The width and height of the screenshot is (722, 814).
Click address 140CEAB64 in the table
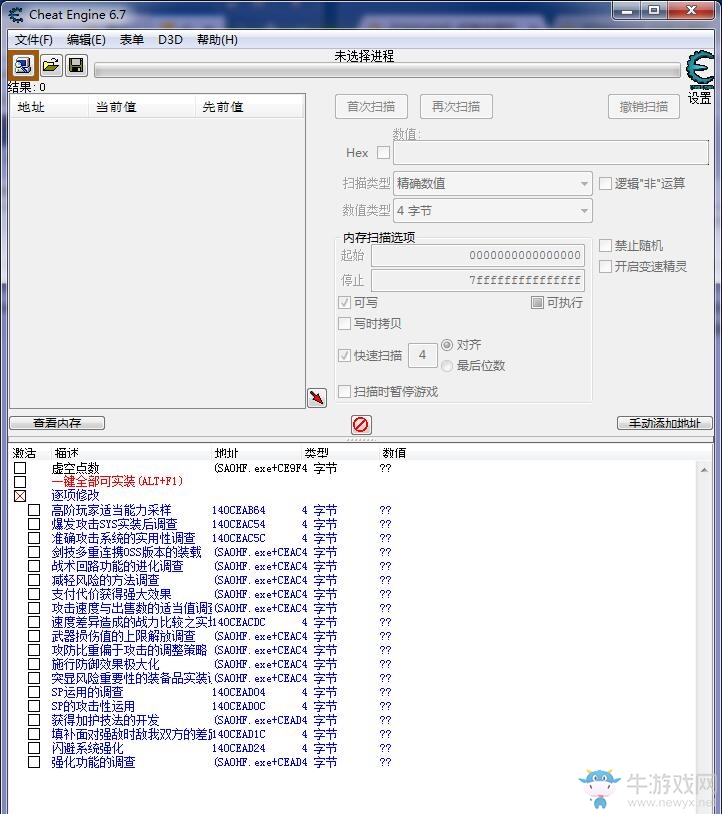point(239,510)
